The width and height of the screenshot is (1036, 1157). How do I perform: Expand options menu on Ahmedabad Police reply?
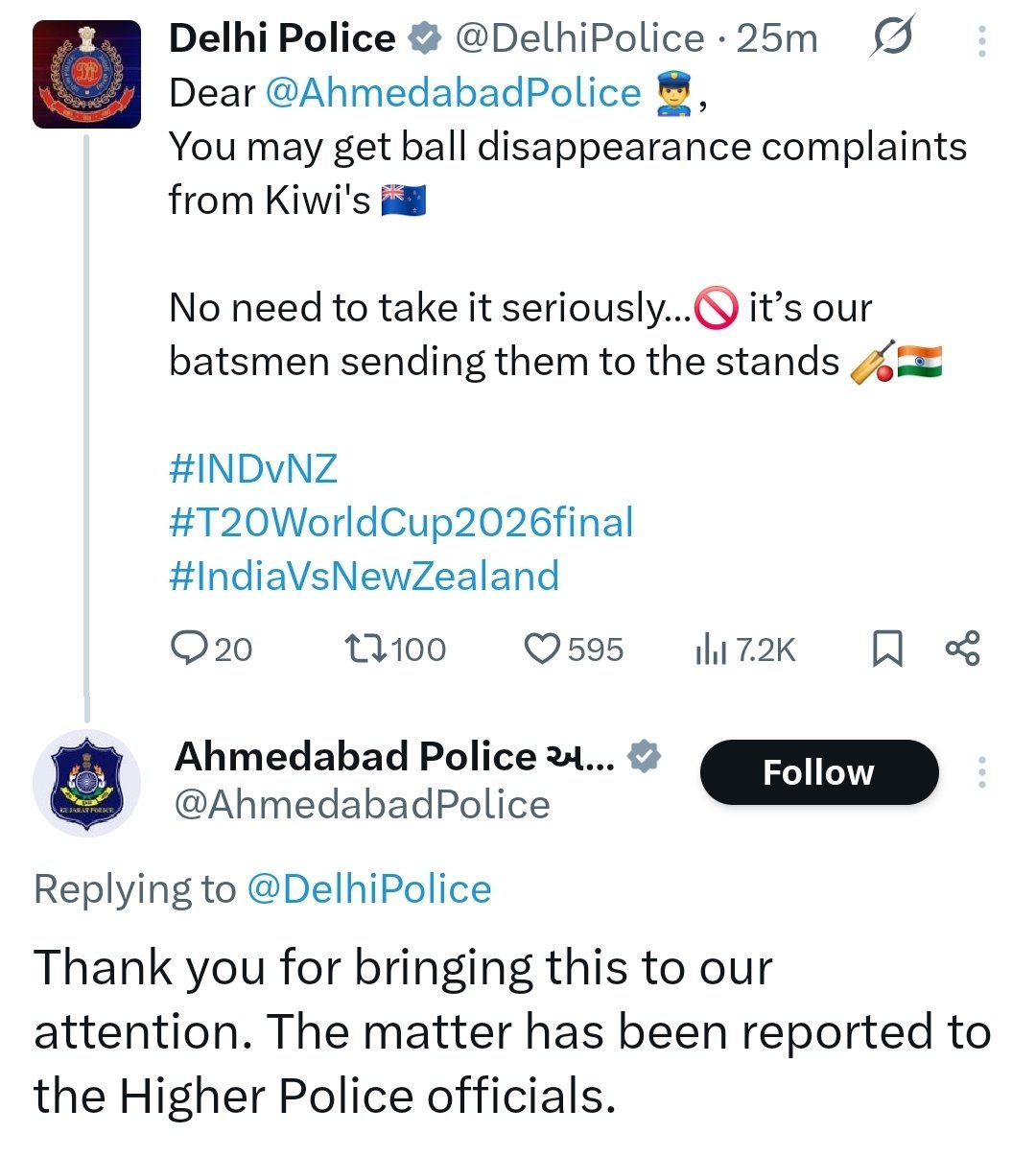982,772
